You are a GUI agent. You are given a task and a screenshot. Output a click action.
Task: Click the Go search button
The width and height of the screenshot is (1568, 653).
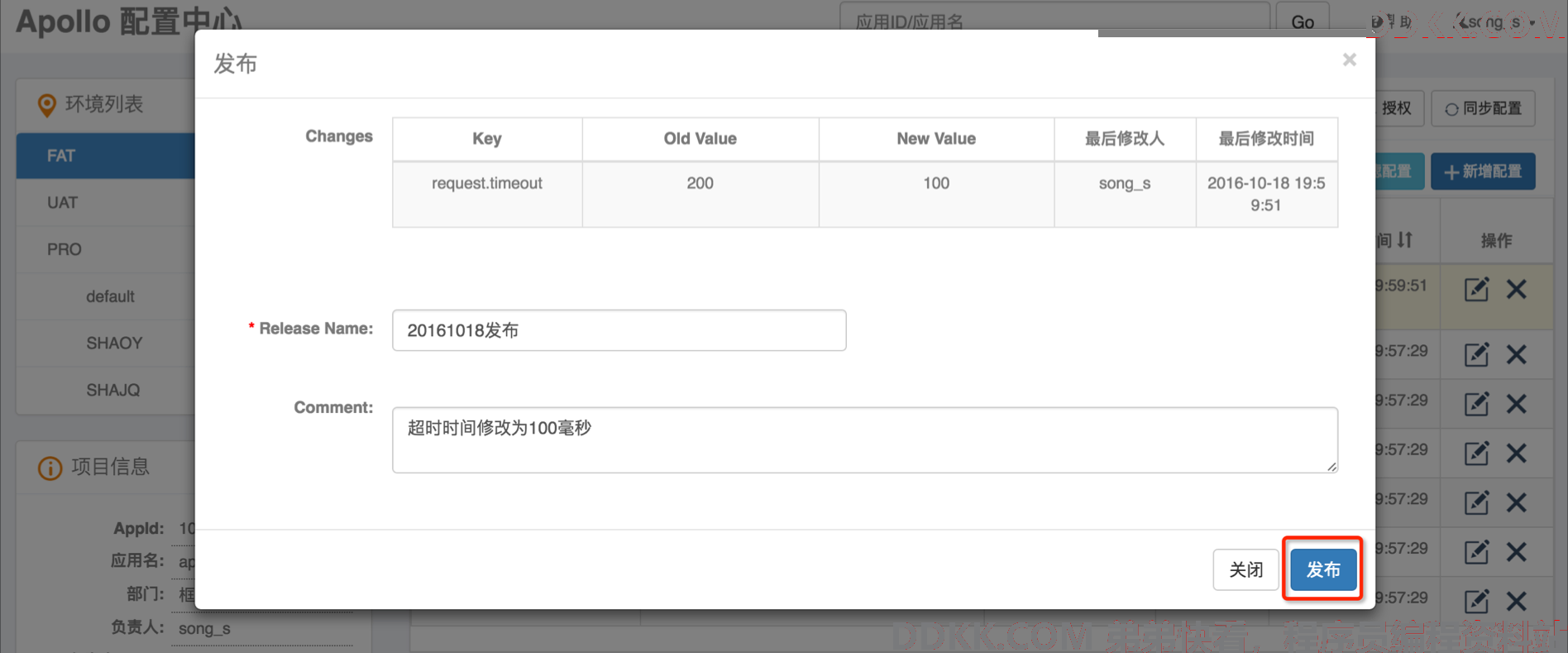1303,22
